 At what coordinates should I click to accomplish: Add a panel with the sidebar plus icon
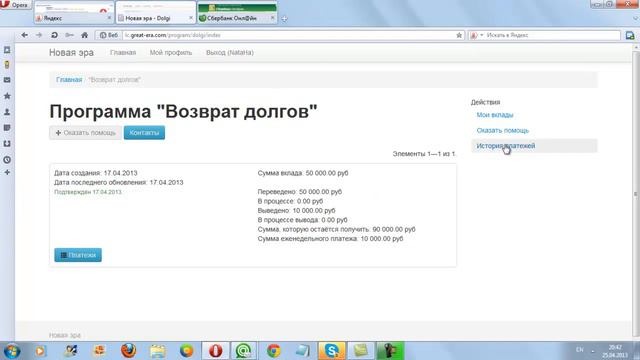tap(7, 173)
